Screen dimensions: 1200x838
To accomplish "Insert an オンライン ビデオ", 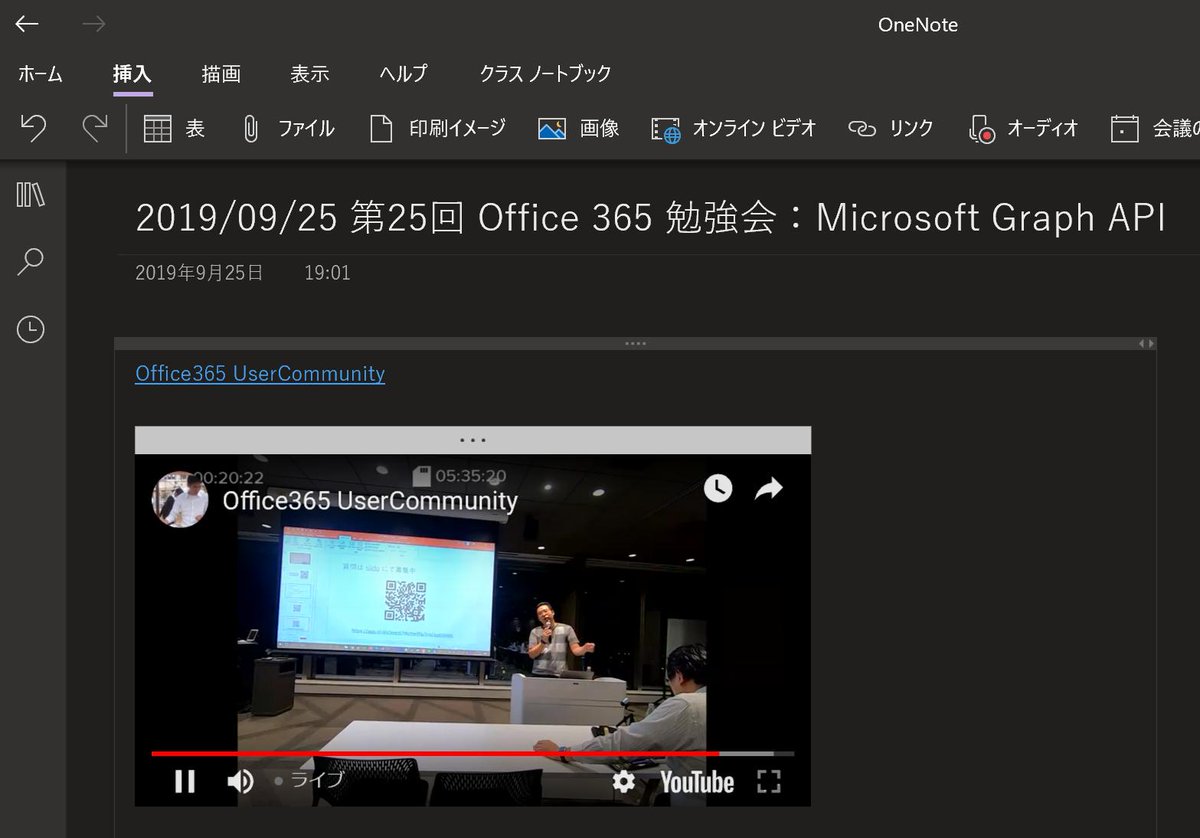I will (733, 128).
